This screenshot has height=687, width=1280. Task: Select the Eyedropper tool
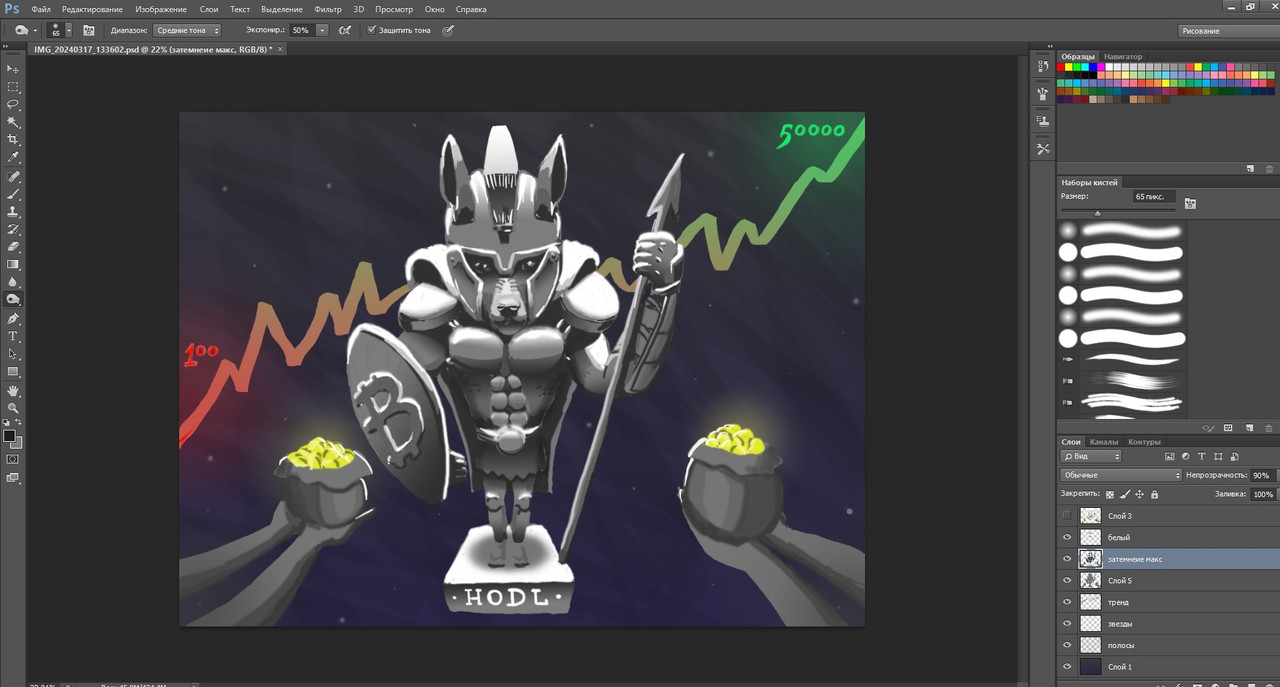point(13,158)
